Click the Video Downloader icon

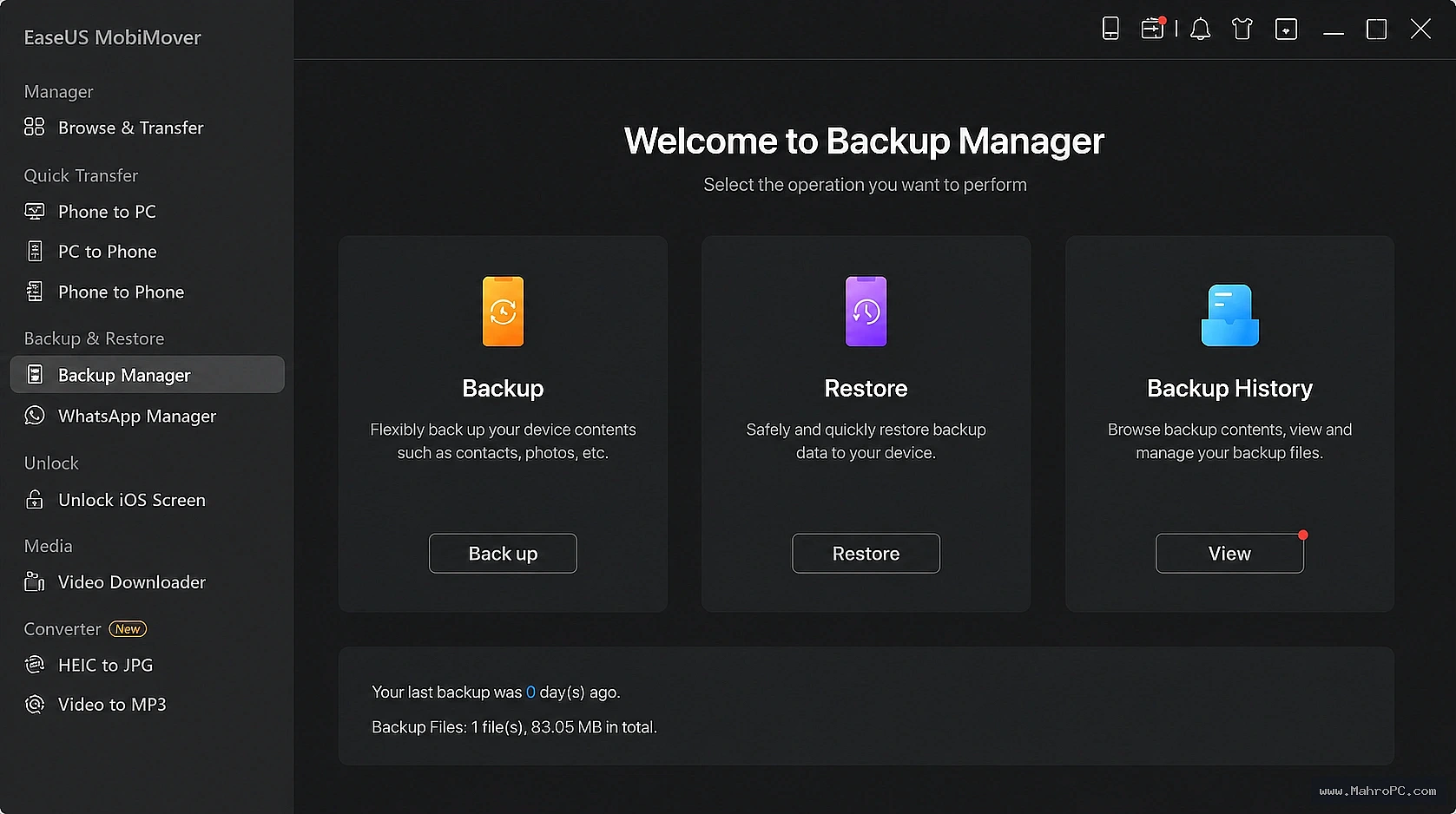coord(35,582)
